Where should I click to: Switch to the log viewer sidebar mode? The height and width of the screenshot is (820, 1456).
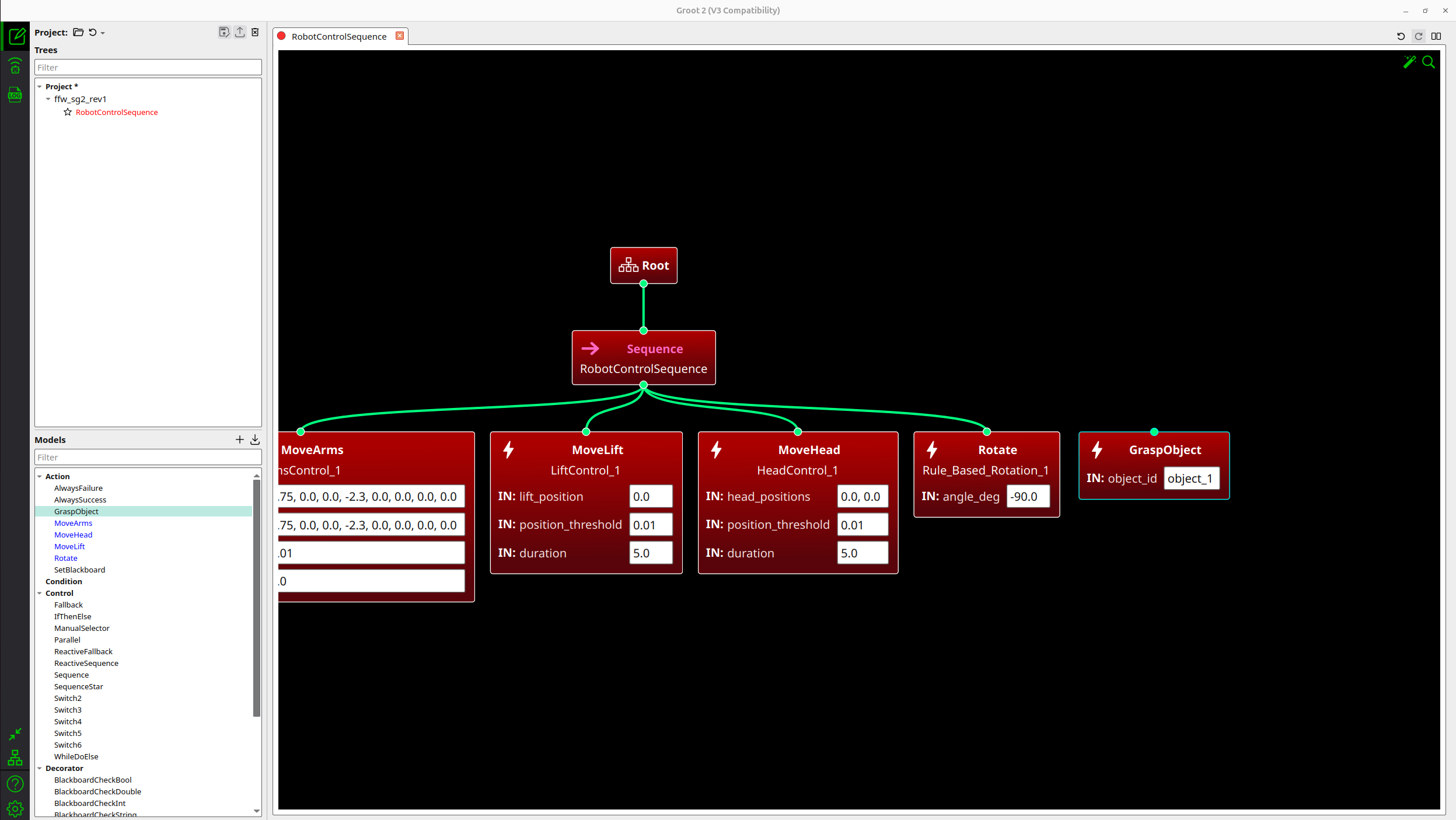(x=15, y=95)
